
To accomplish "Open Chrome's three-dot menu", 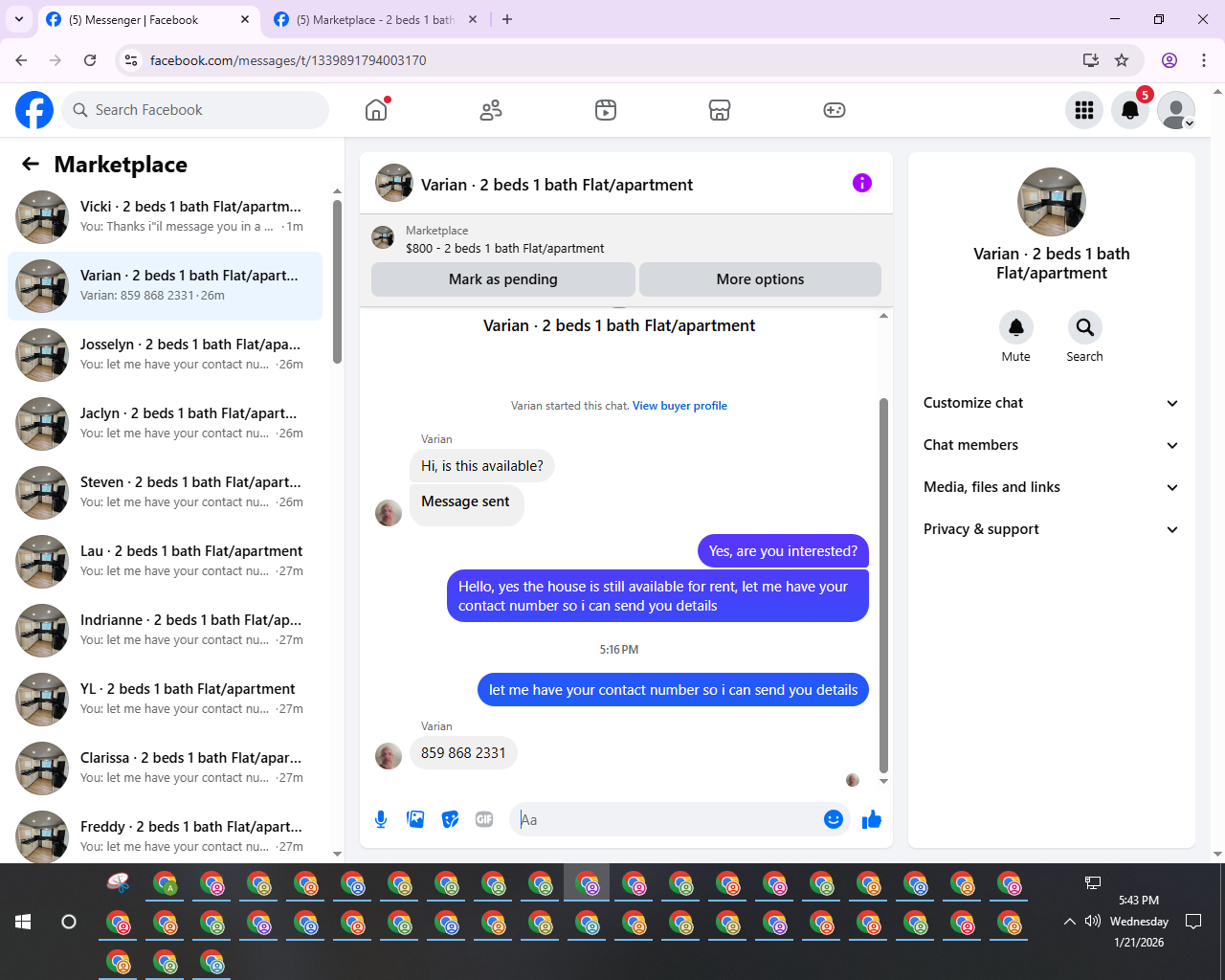I will point(1204,60).
